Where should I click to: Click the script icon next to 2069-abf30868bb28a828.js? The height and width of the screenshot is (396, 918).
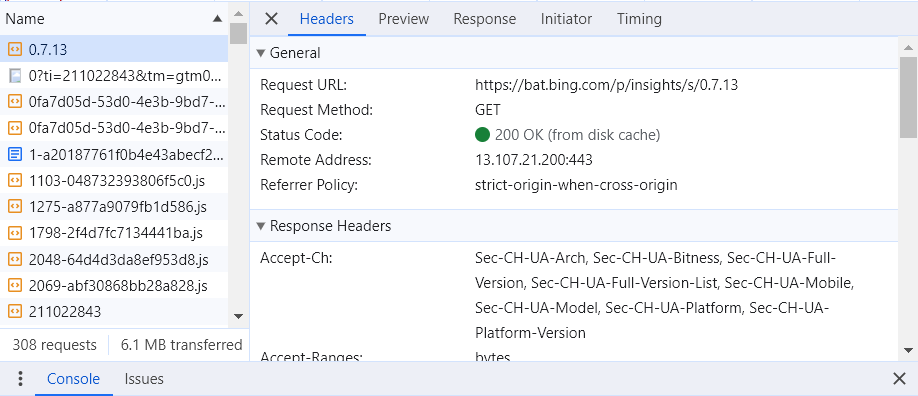tap(15, 286)
